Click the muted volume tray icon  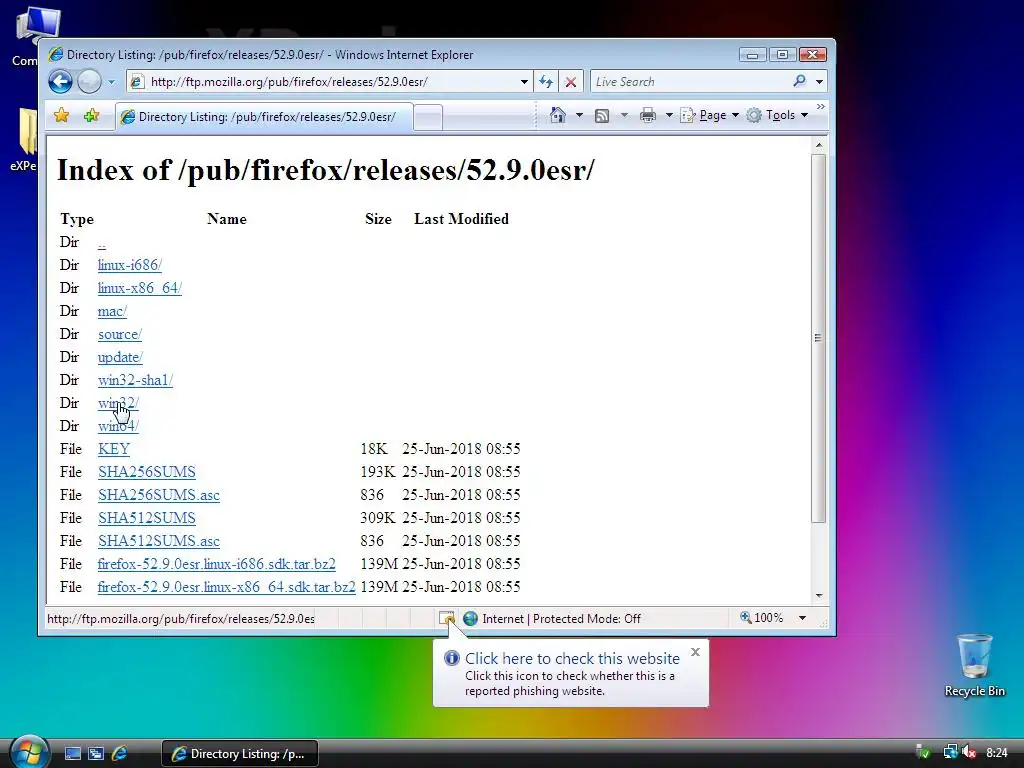click(969, 753)
